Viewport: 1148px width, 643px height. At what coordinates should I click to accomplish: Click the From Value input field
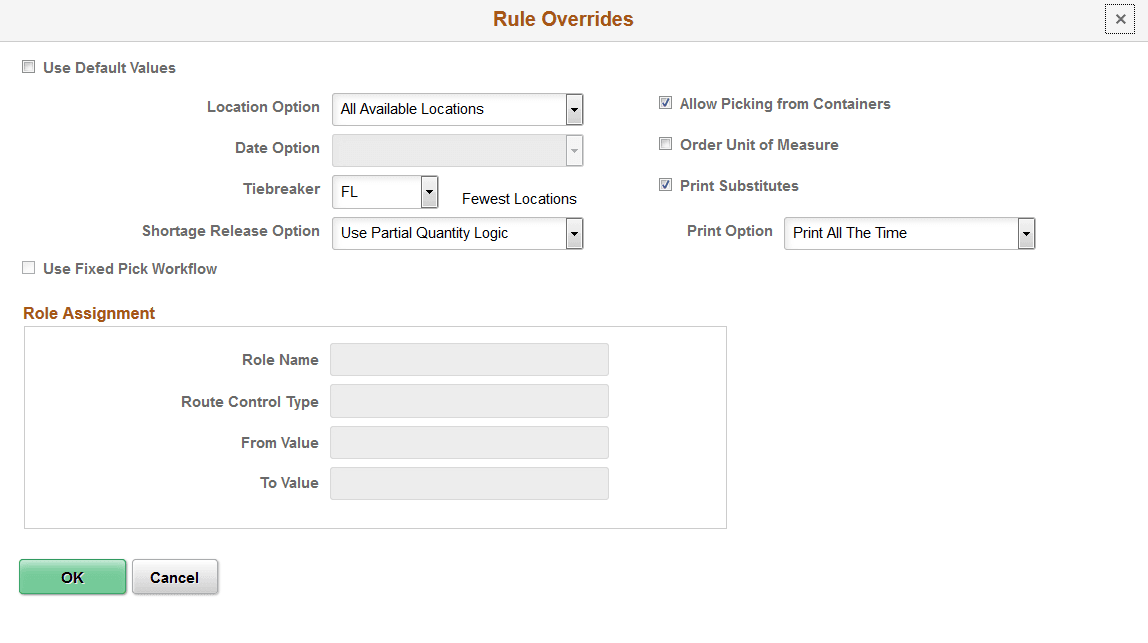(469, 442)
